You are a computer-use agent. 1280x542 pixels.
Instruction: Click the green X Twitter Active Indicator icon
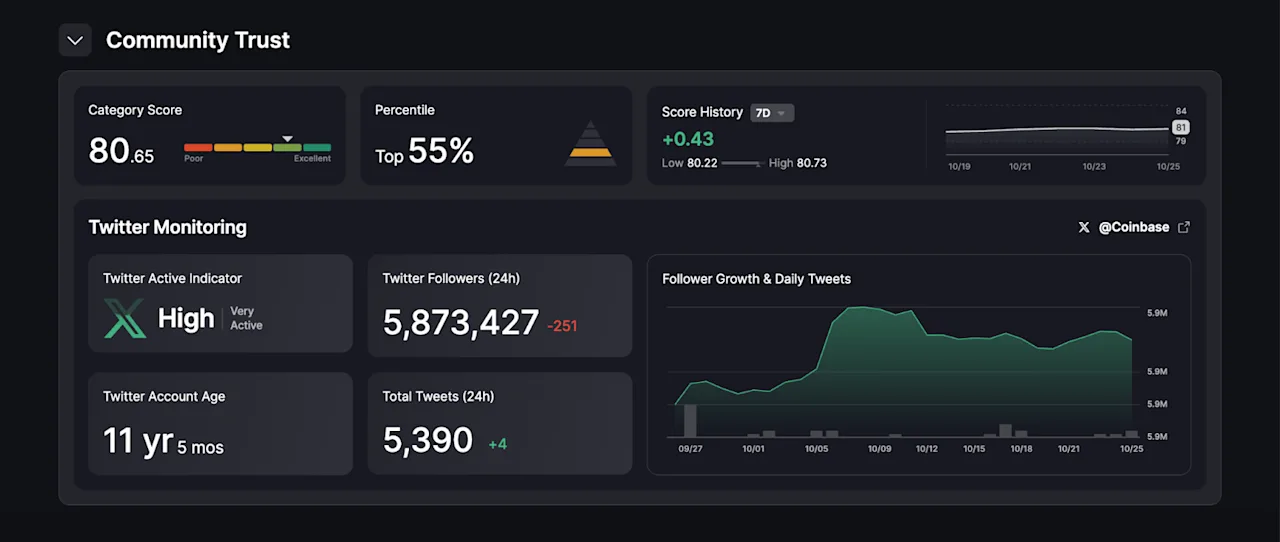click(125, 318)
